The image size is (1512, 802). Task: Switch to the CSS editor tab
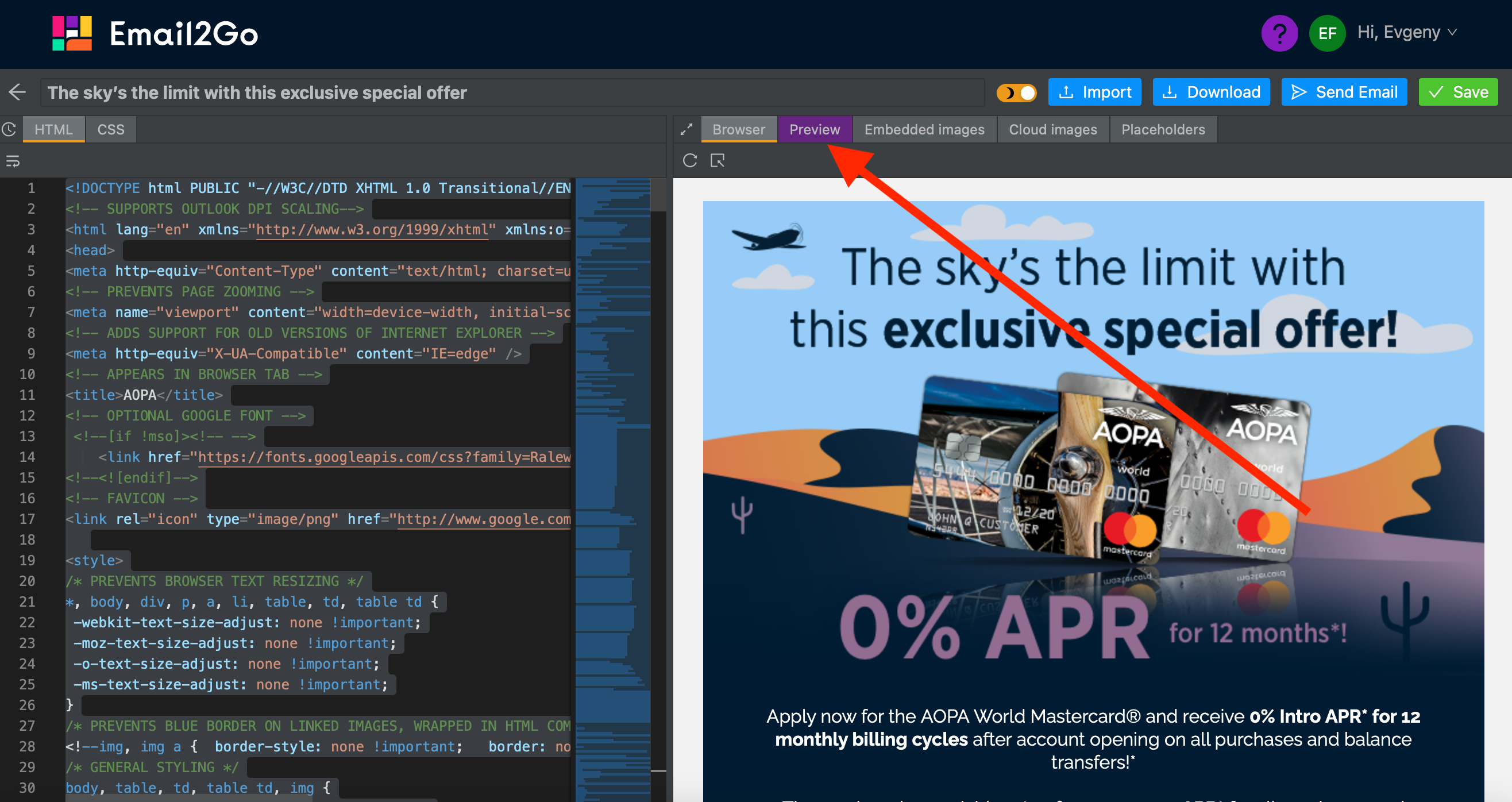pyautogui.click(x=111, y=129)
